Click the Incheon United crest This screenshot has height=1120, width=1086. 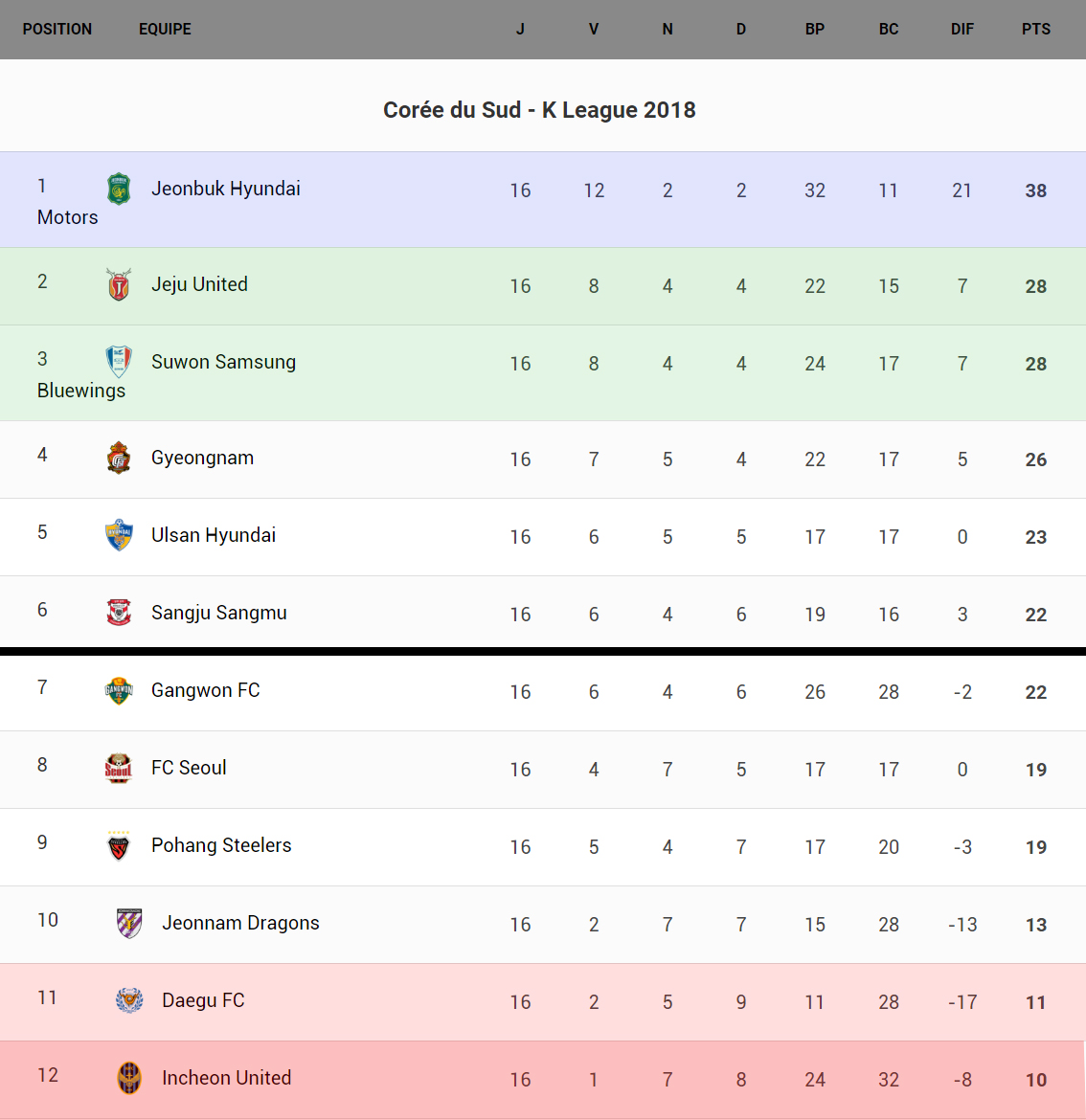tap(129, 1078)
